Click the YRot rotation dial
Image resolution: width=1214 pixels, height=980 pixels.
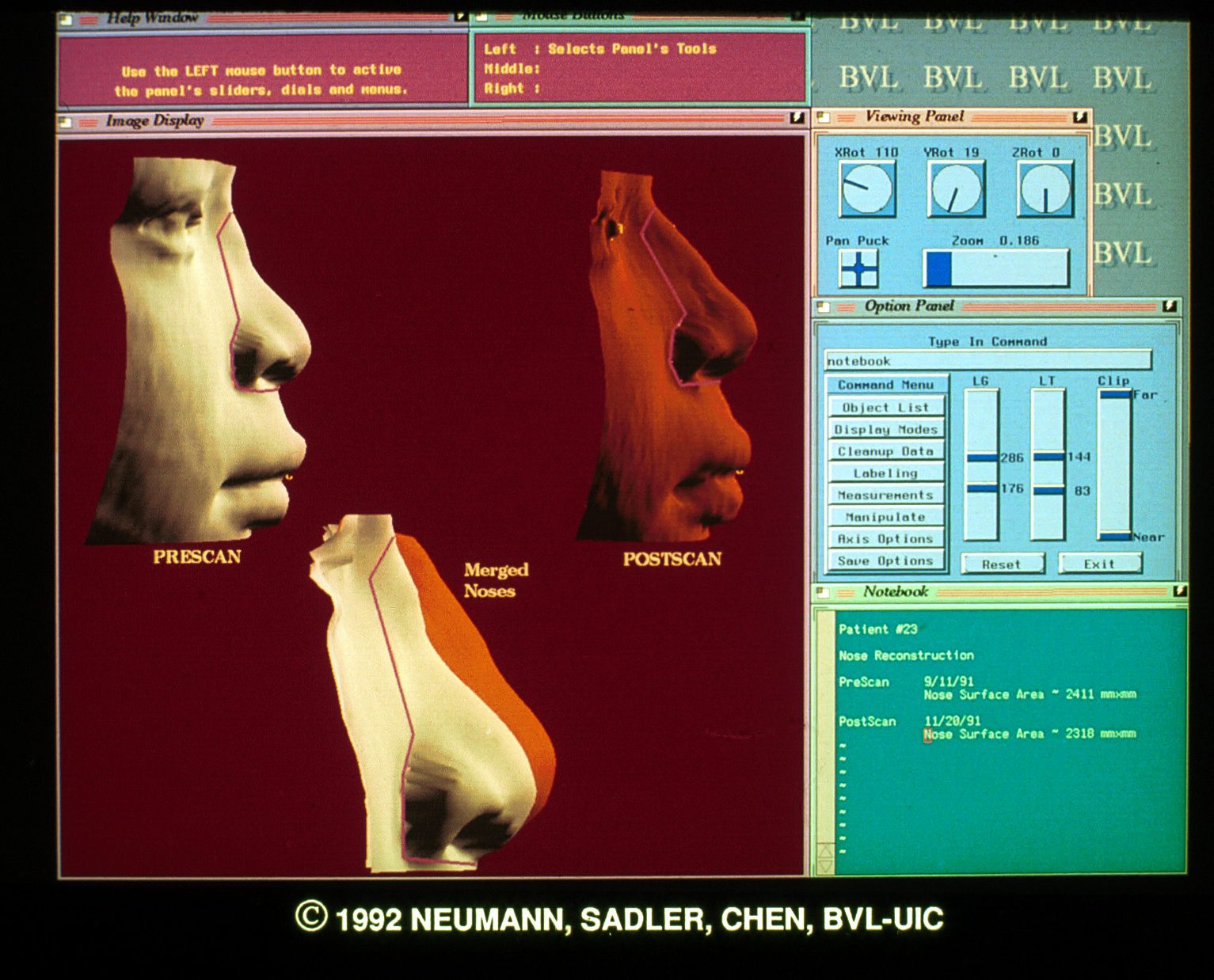956,189
